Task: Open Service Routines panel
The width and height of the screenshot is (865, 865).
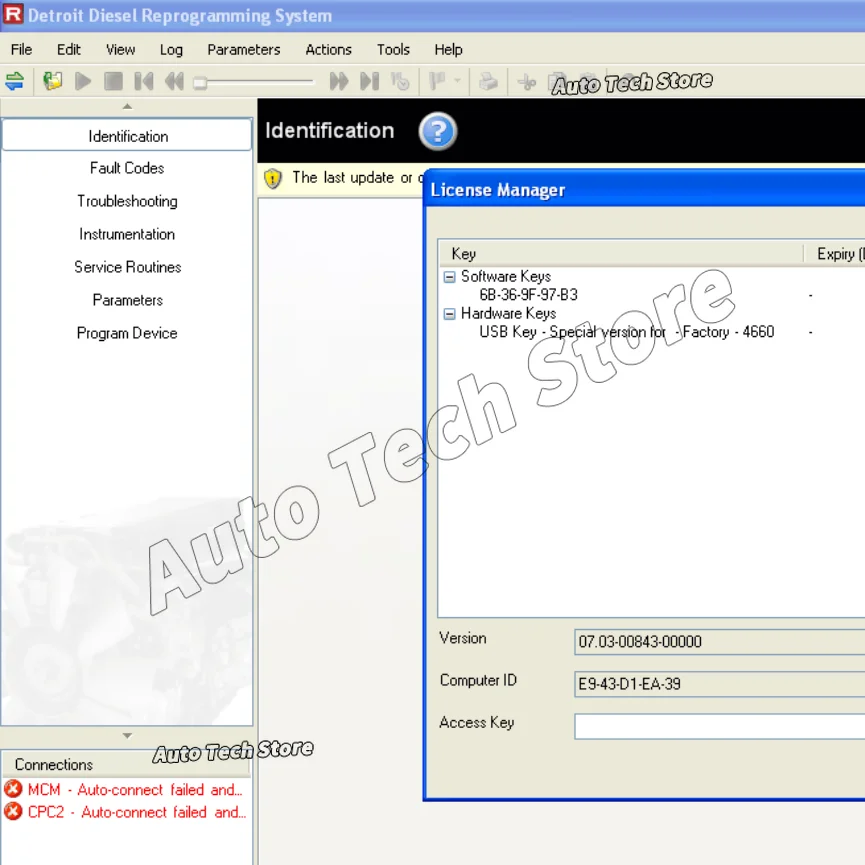Action: [x=127, y=267]
